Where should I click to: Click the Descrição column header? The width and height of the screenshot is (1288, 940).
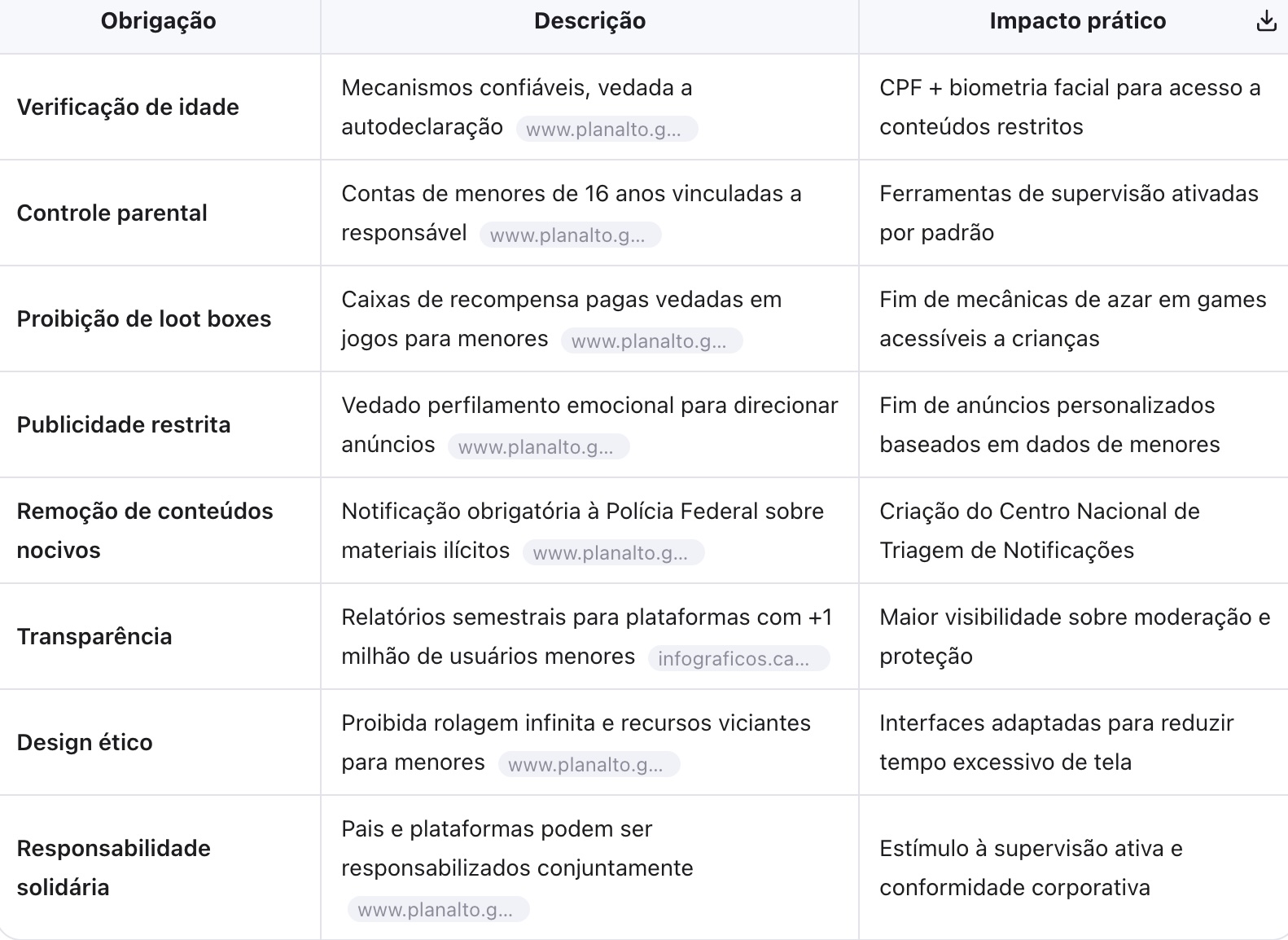point(589,21)
